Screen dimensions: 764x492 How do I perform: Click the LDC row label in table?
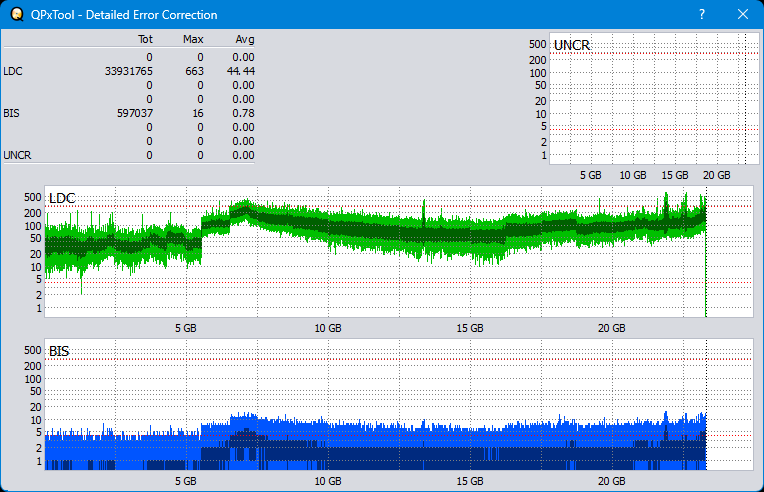click(x=13, y=71)
